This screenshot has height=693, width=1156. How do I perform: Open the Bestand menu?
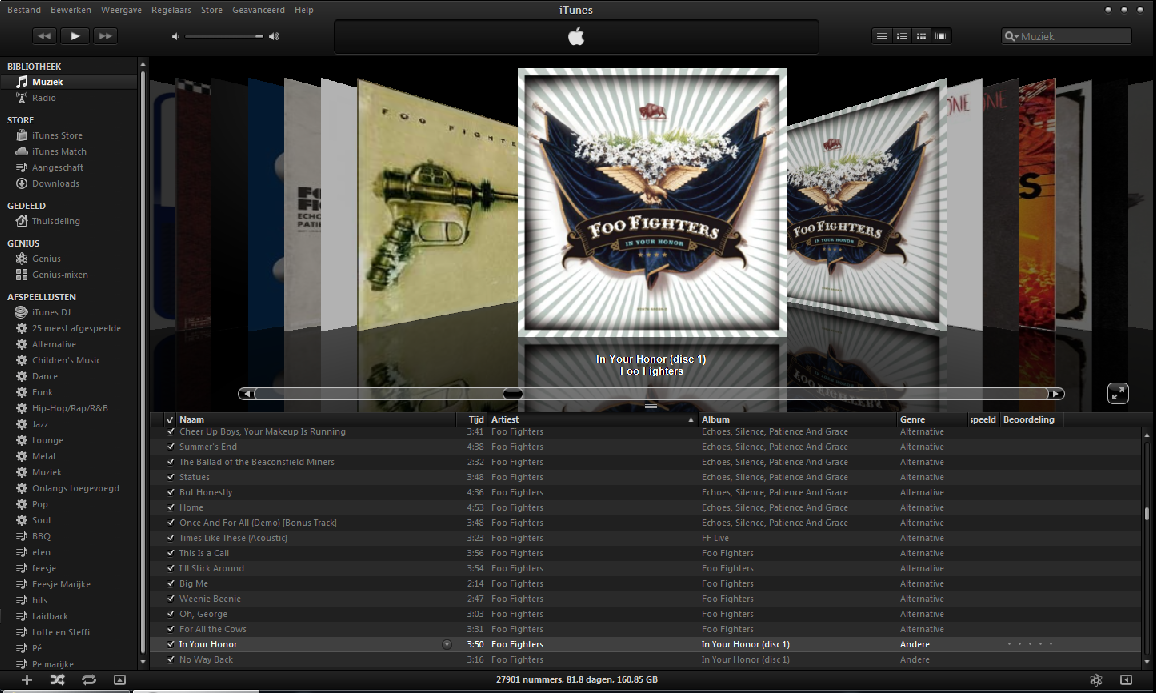pyautogui.click(x=24, y=10)
